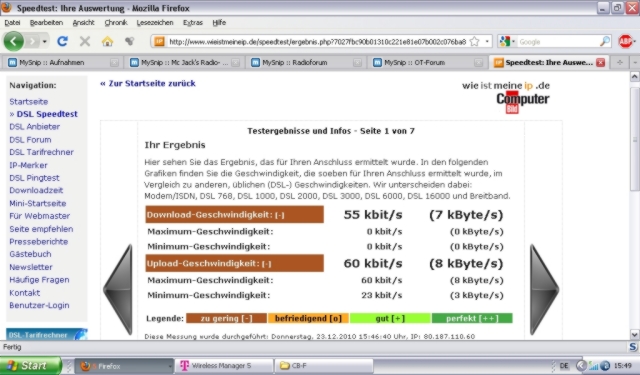Click the DE language indicator in tray
This screenshot has width=640, height=375.
[x=564, y=366]
